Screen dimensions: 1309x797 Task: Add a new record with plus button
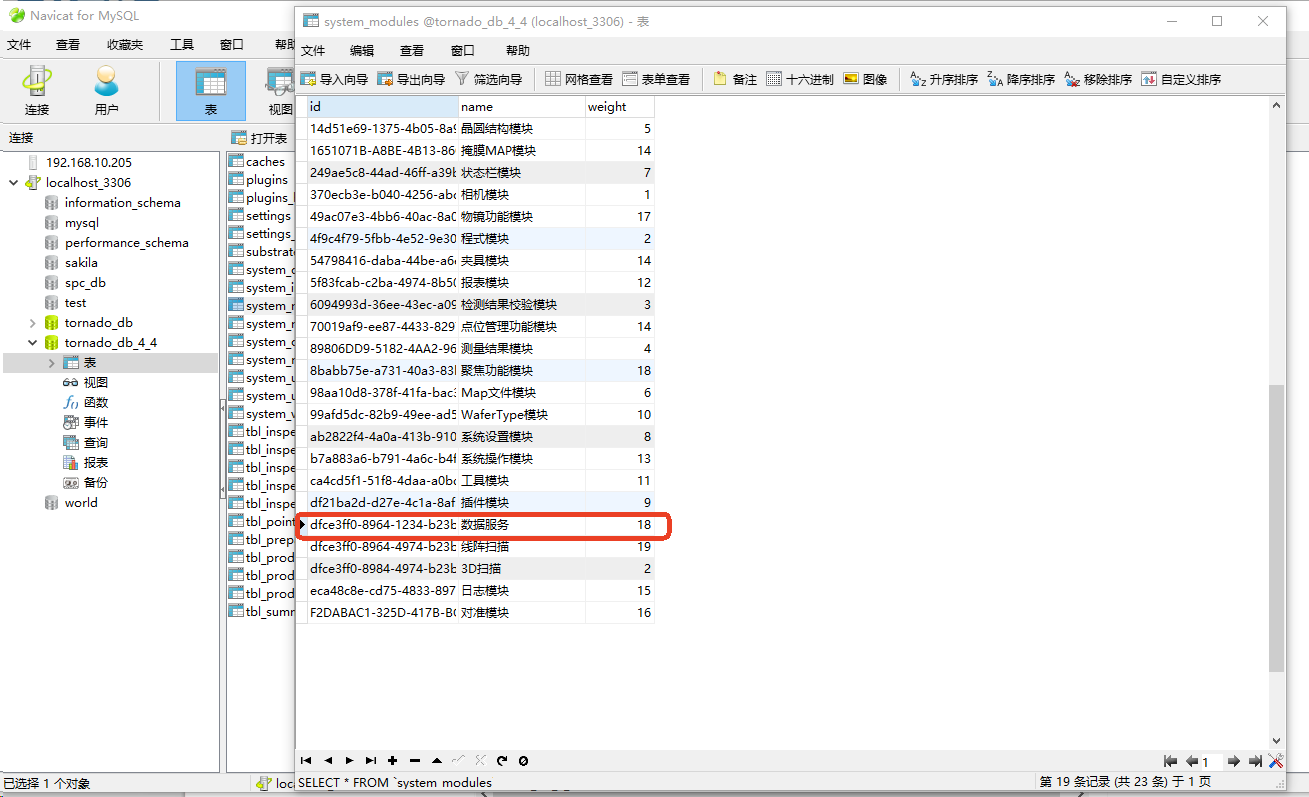[x=393, y=761]
